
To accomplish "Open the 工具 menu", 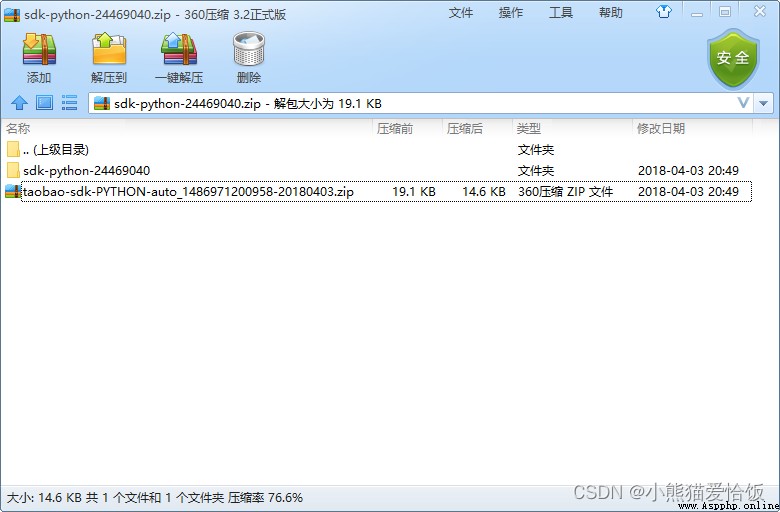I will point(561,12).
